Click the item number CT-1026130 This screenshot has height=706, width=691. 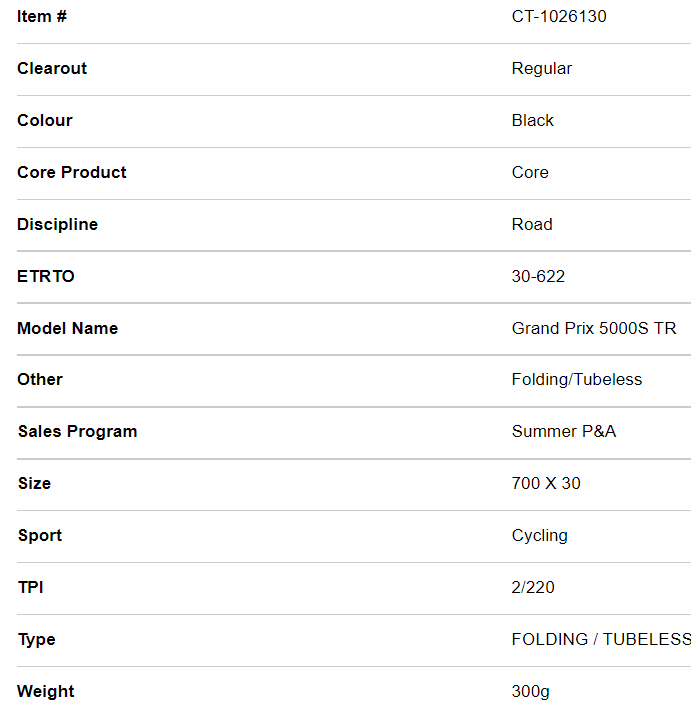[x=559, y=17]
